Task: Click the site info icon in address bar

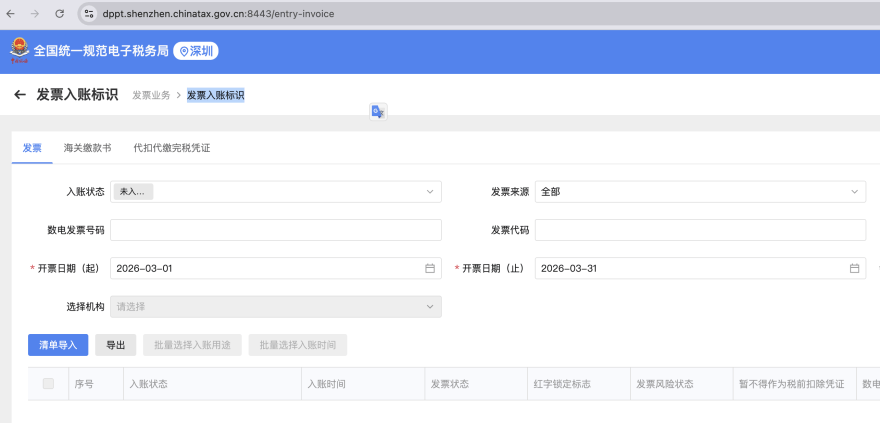Action: (89, 14)
